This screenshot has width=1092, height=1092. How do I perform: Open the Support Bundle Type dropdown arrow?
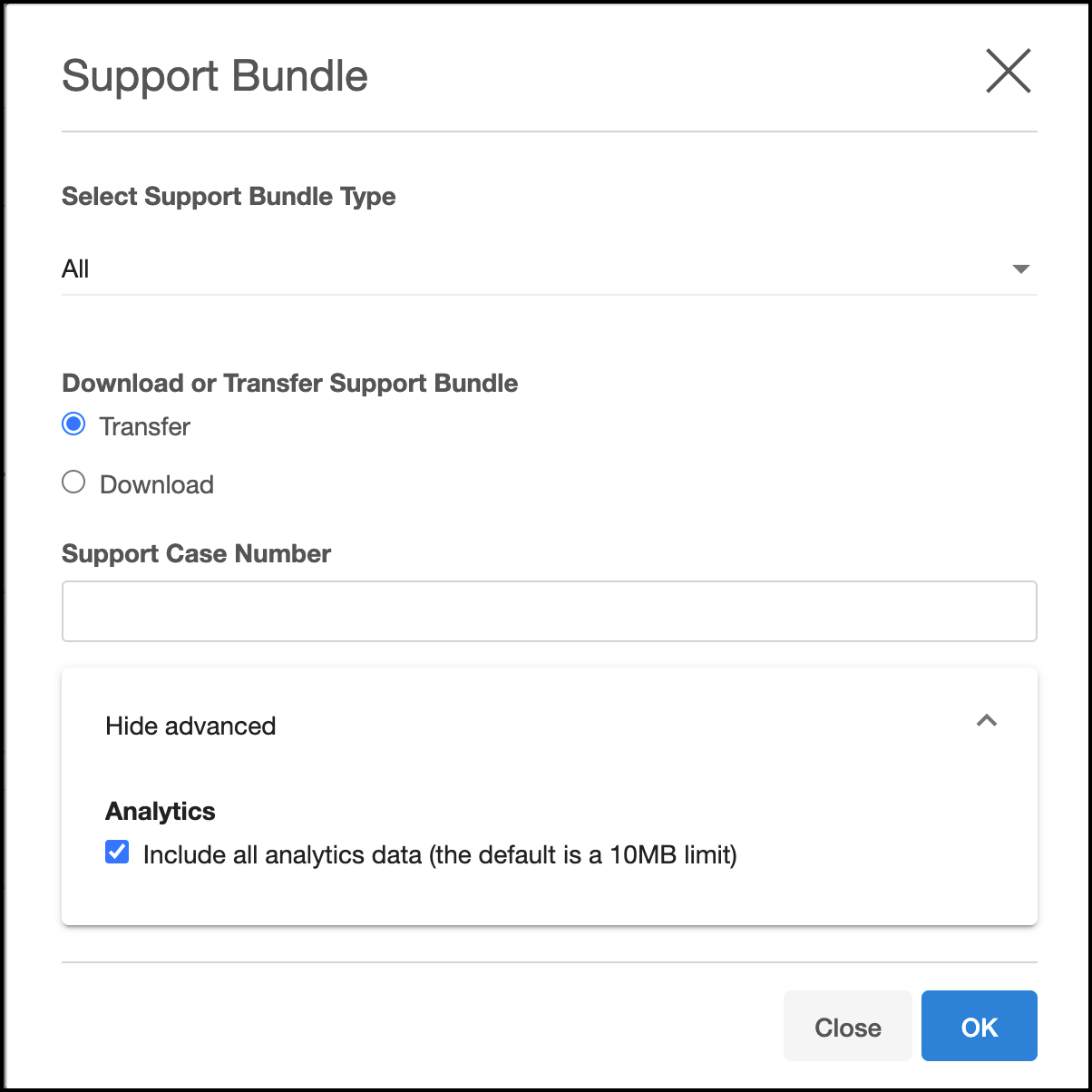click(1020, 269)
